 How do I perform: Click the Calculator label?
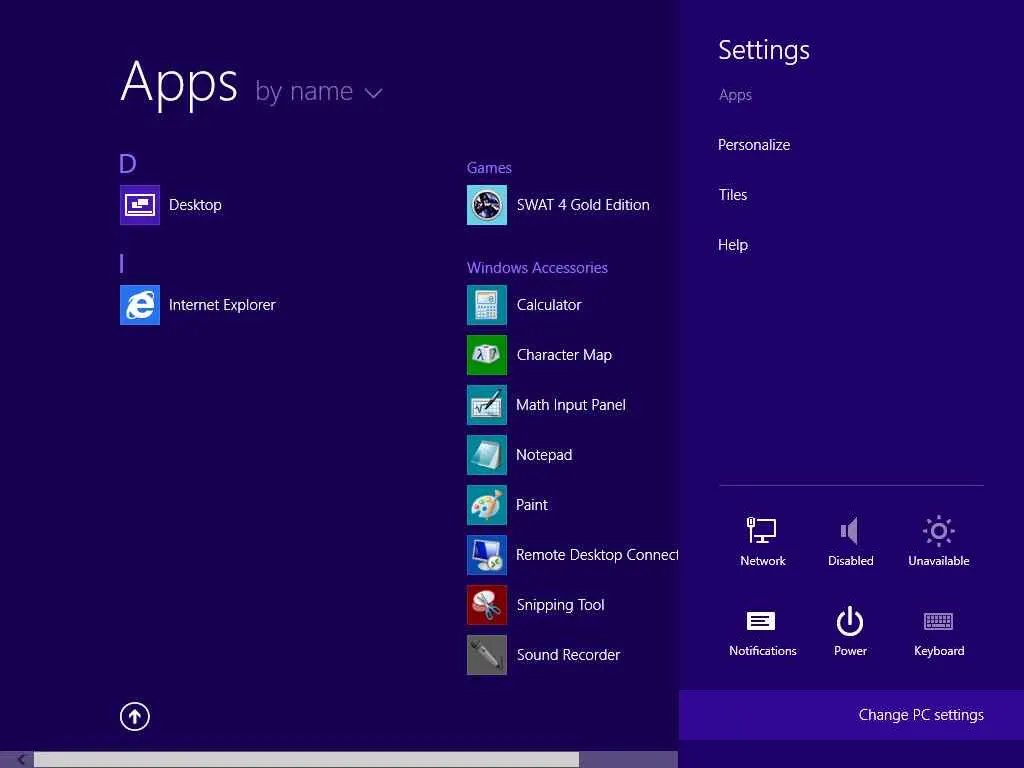point(549,305)
